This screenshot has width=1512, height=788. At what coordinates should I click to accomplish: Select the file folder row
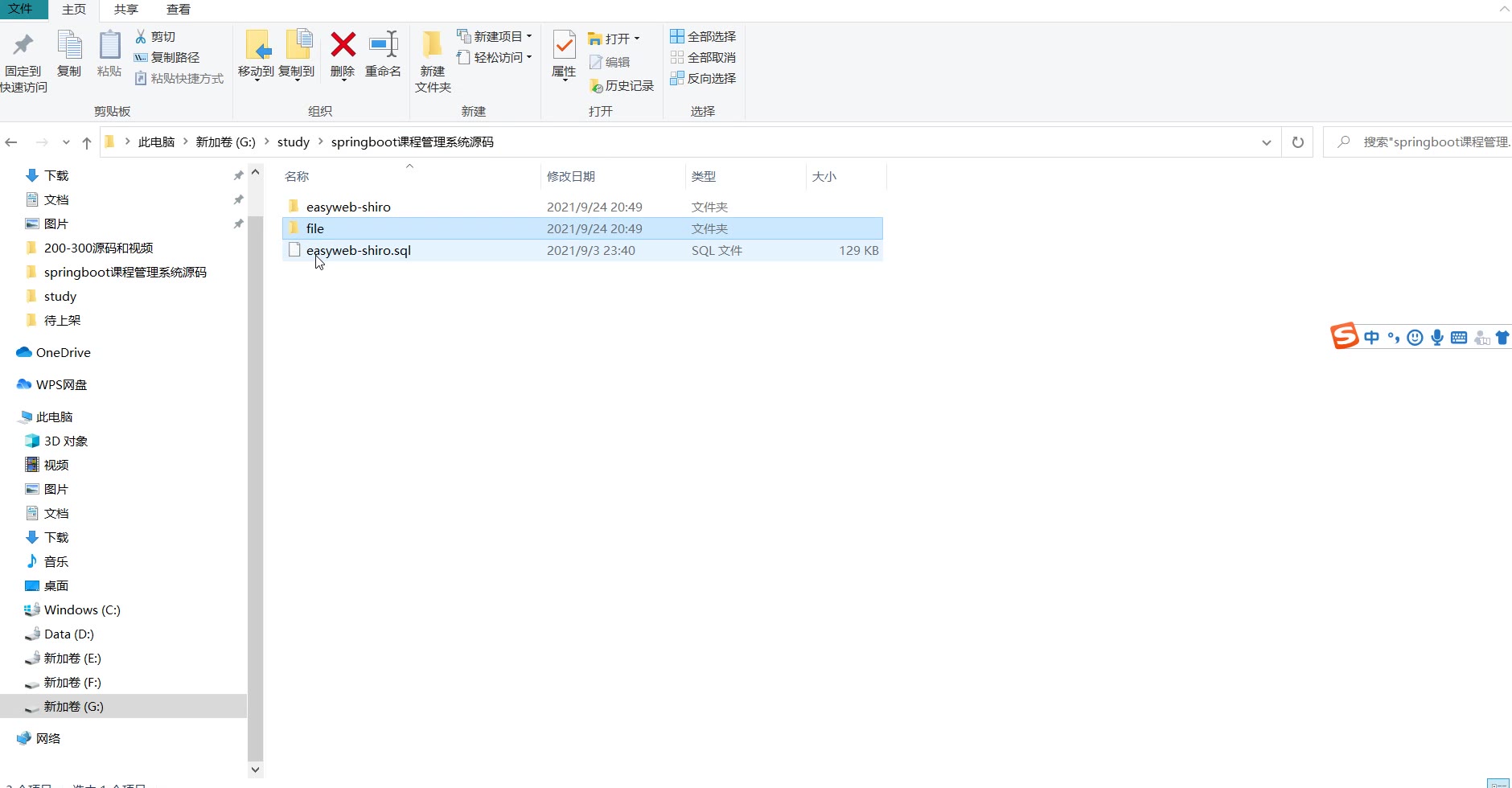(583, 228)
